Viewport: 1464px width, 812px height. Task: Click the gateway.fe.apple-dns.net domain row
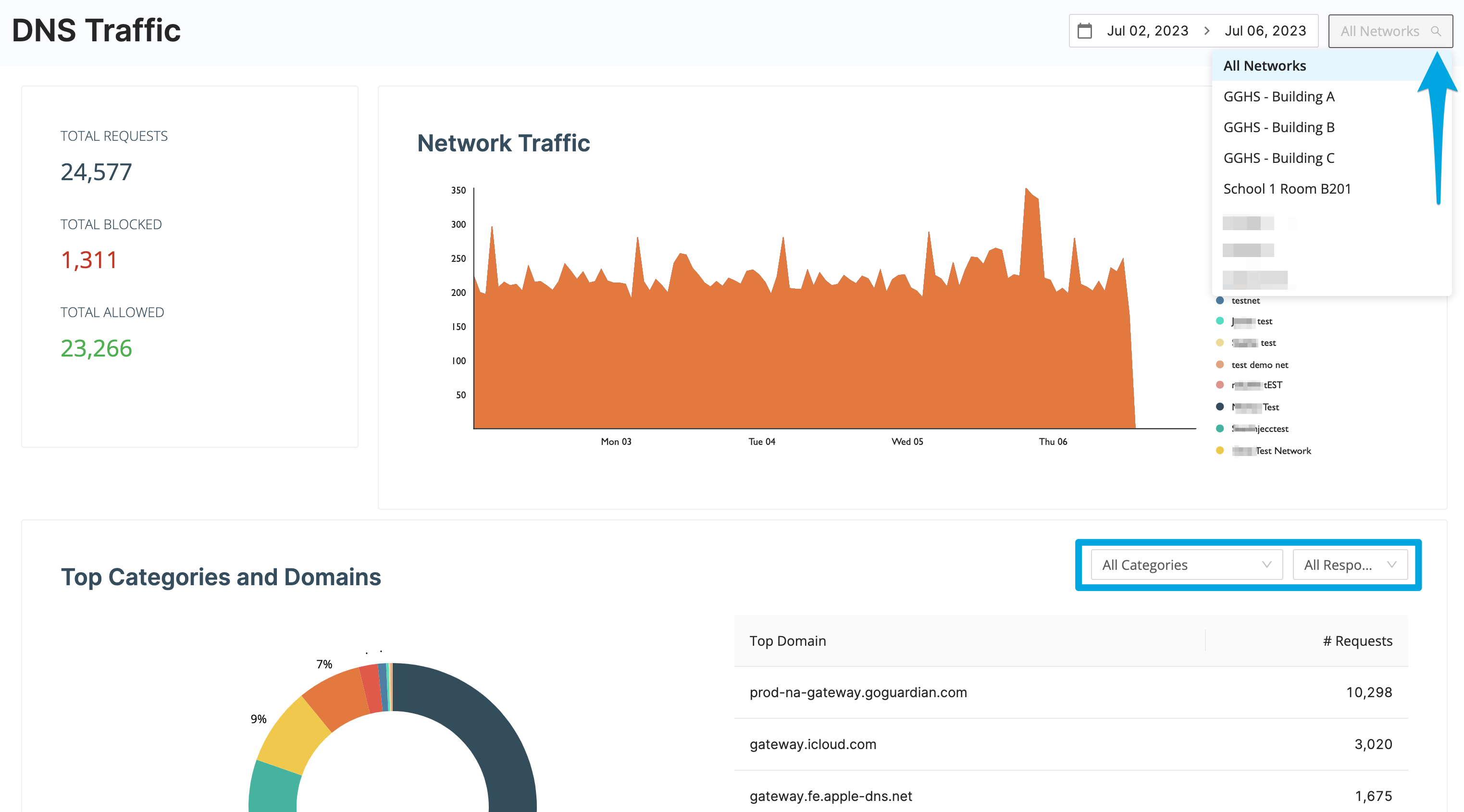1071,796
